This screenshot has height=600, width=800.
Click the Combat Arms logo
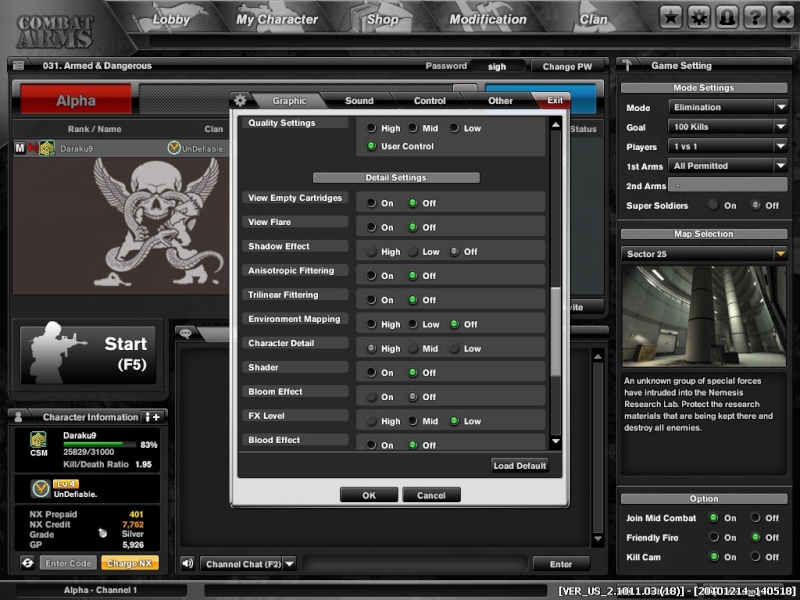coord(55,31)
